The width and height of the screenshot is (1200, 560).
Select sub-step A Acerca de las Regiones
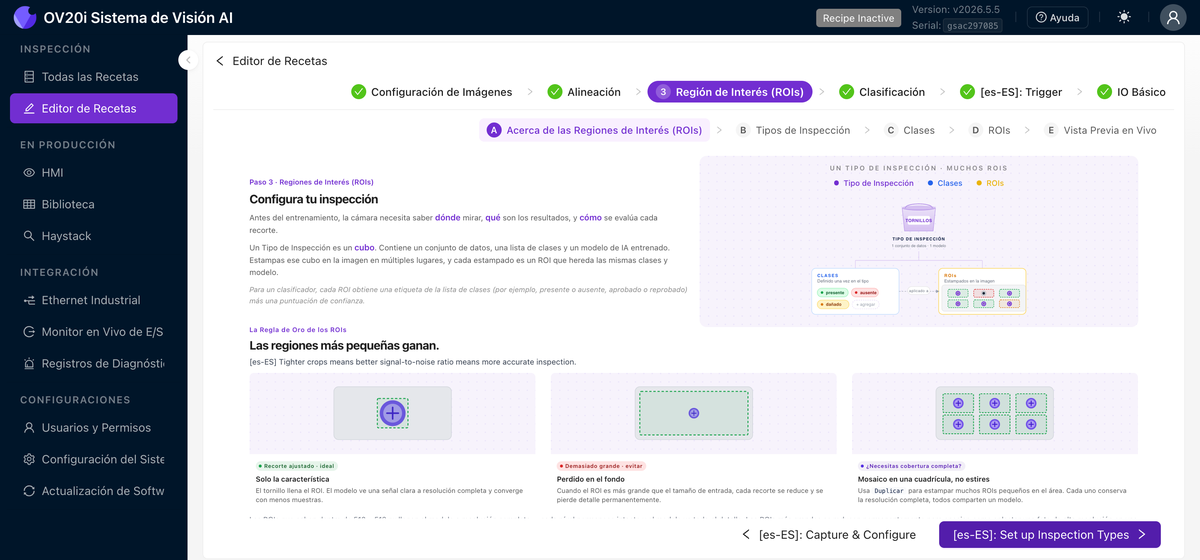click(x=595, y=130)
